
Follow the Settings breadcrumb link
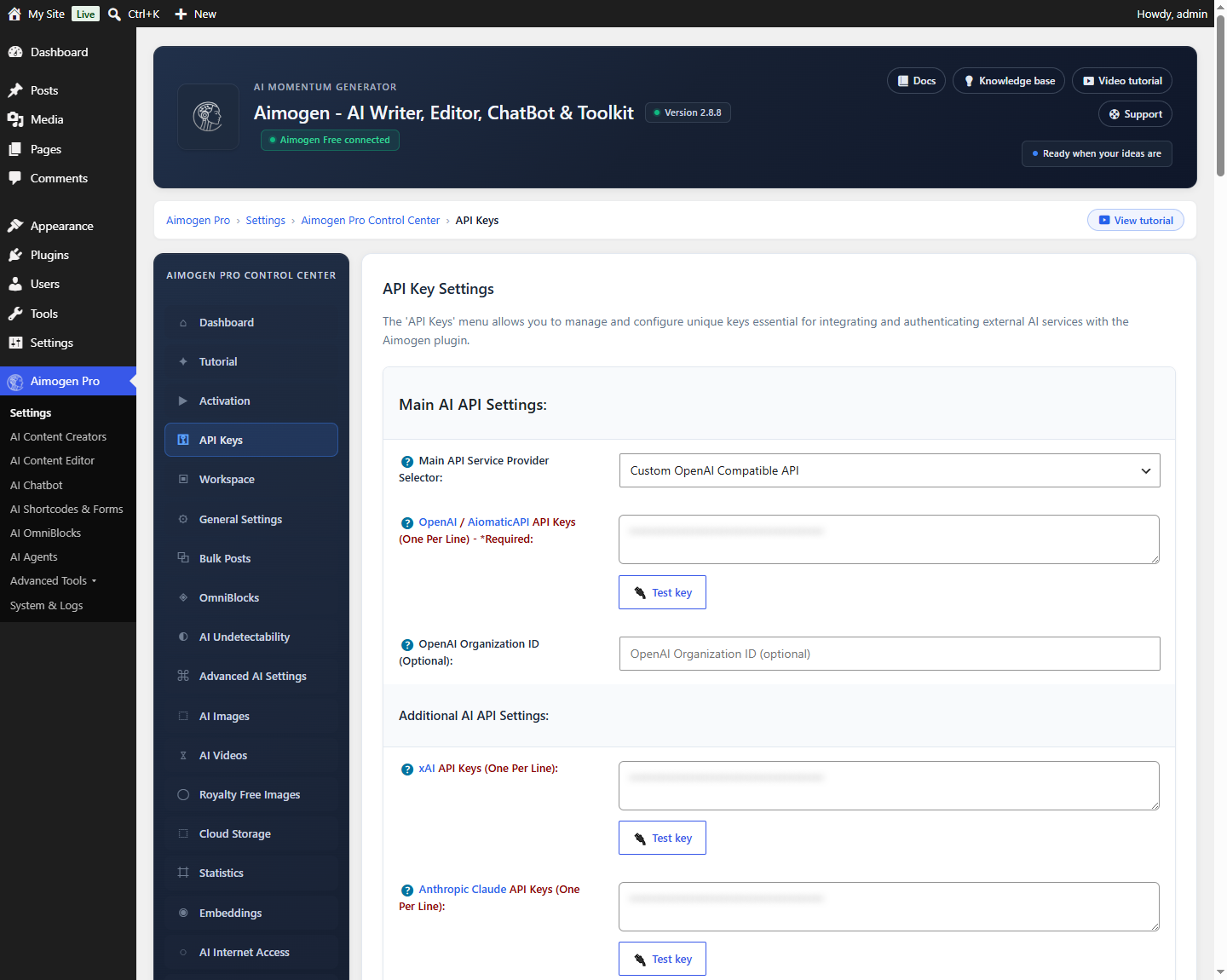(x=265, y=220)
